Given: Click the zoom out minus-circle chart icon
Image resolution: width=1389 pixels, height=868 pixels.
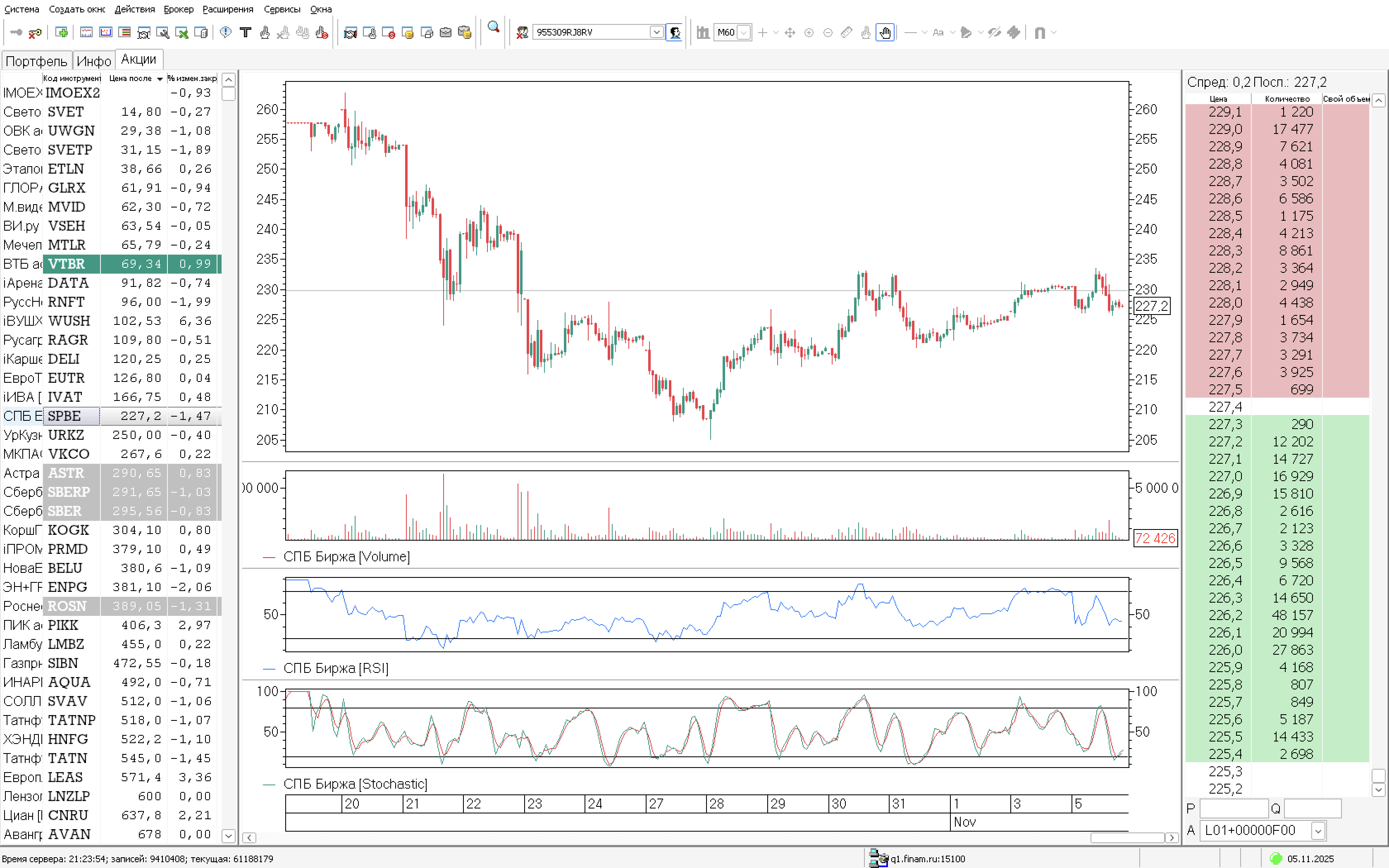Looking at the screenshot, I should pyautogui.click(x=828, y=33).
